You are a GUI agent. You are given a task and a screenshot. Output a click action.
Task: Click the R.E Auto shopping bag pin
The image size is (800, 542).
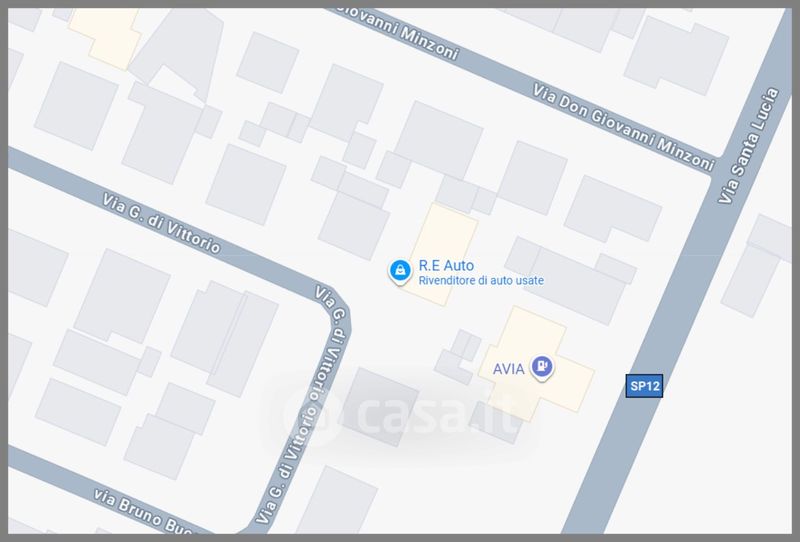(x=400, y=272)
